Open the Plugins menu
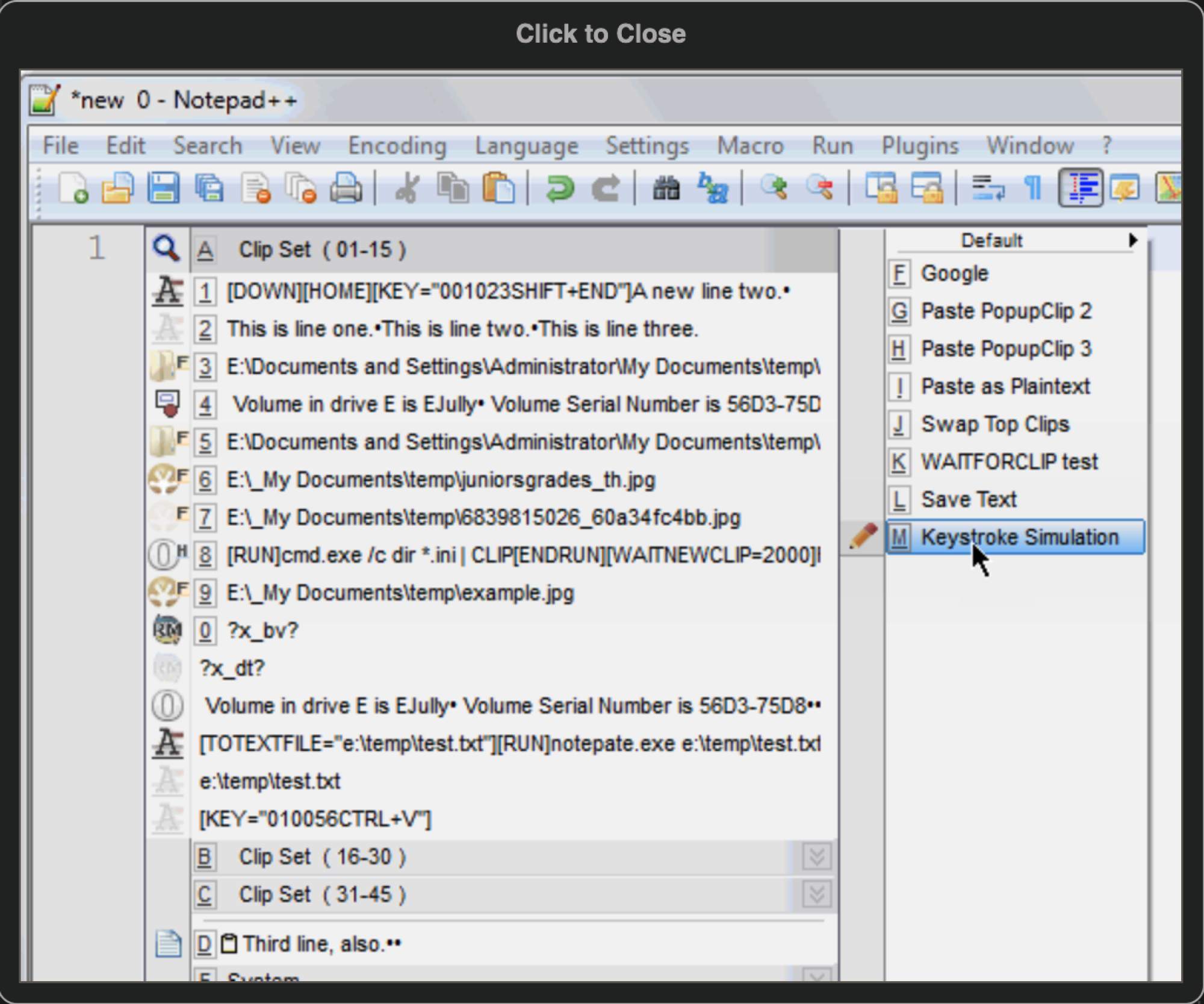 pyautogui.click(x=920, y=145)
